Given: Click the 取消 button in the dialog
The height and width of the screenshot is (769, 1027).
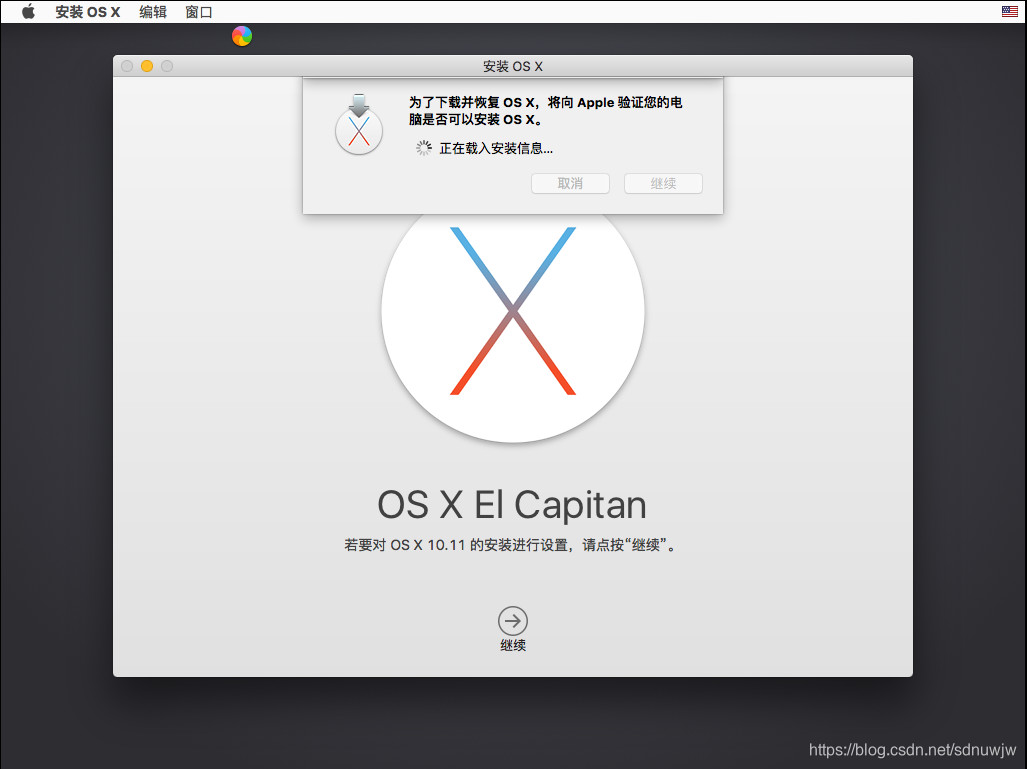Looking at the screenshot, I should [x=570, y=183].
